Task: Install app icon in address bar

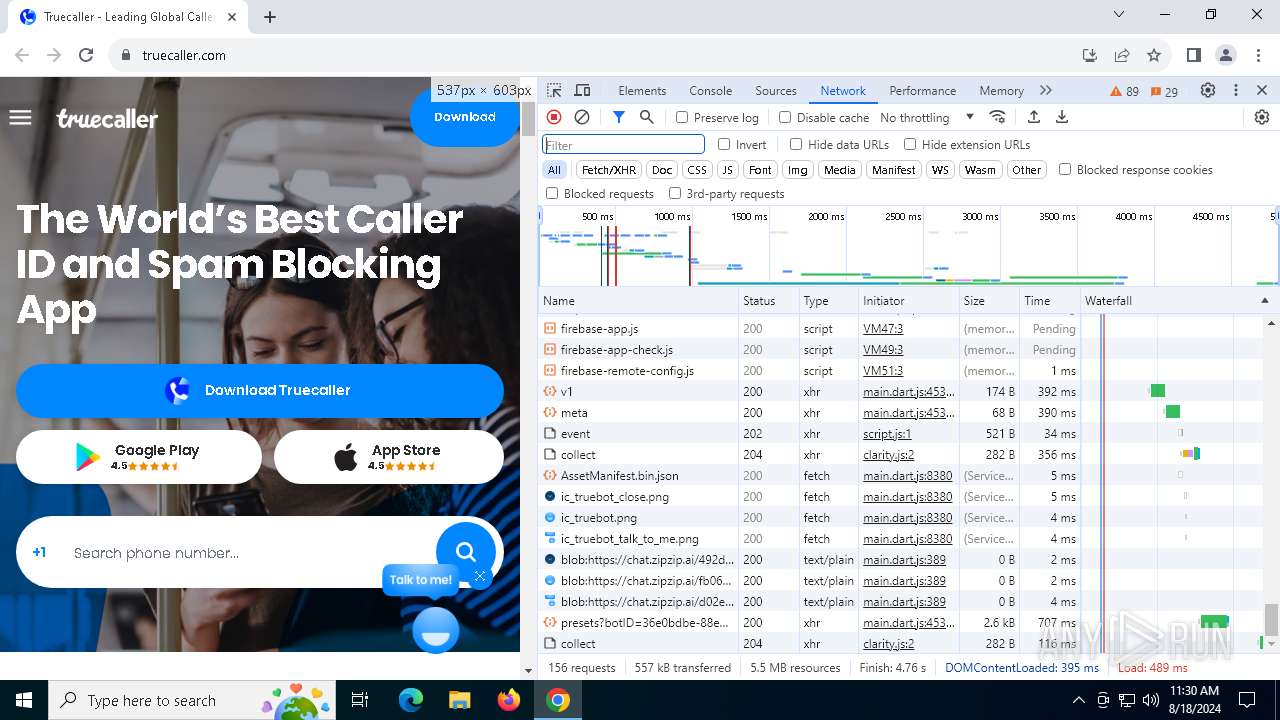Action: [x=1090, y=55]
